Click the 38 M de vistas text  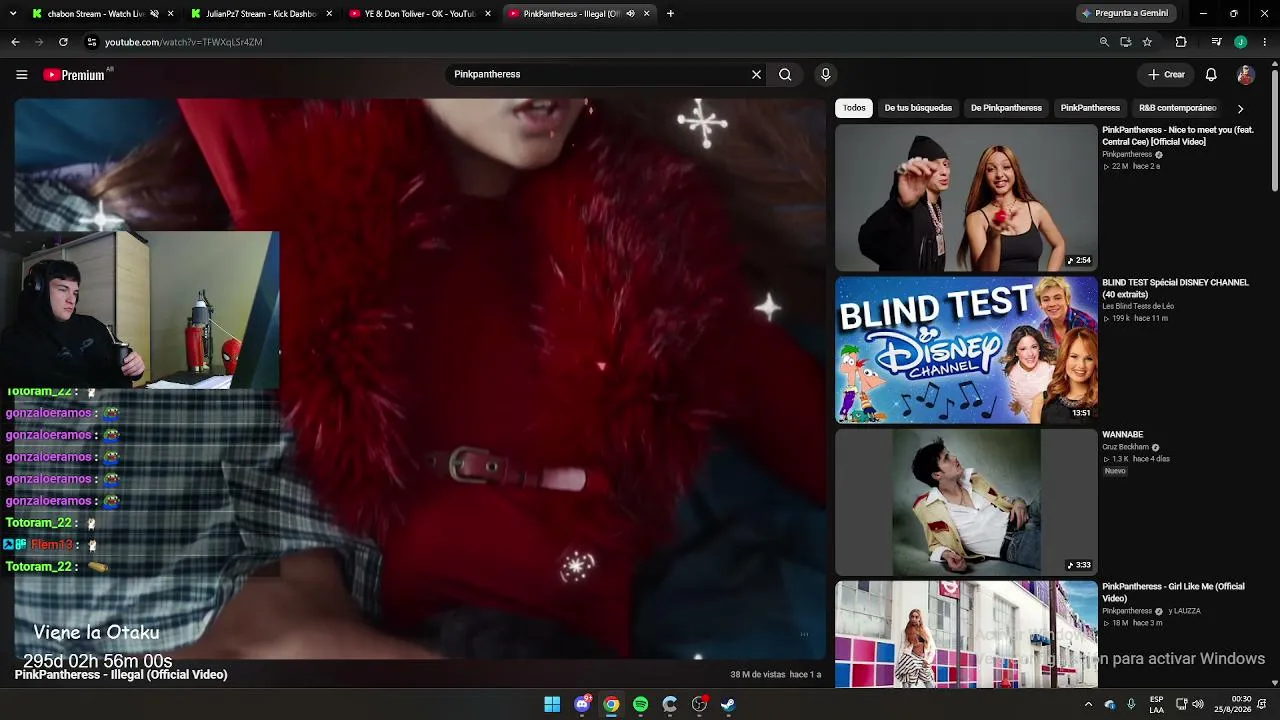[x=758, y=675]
